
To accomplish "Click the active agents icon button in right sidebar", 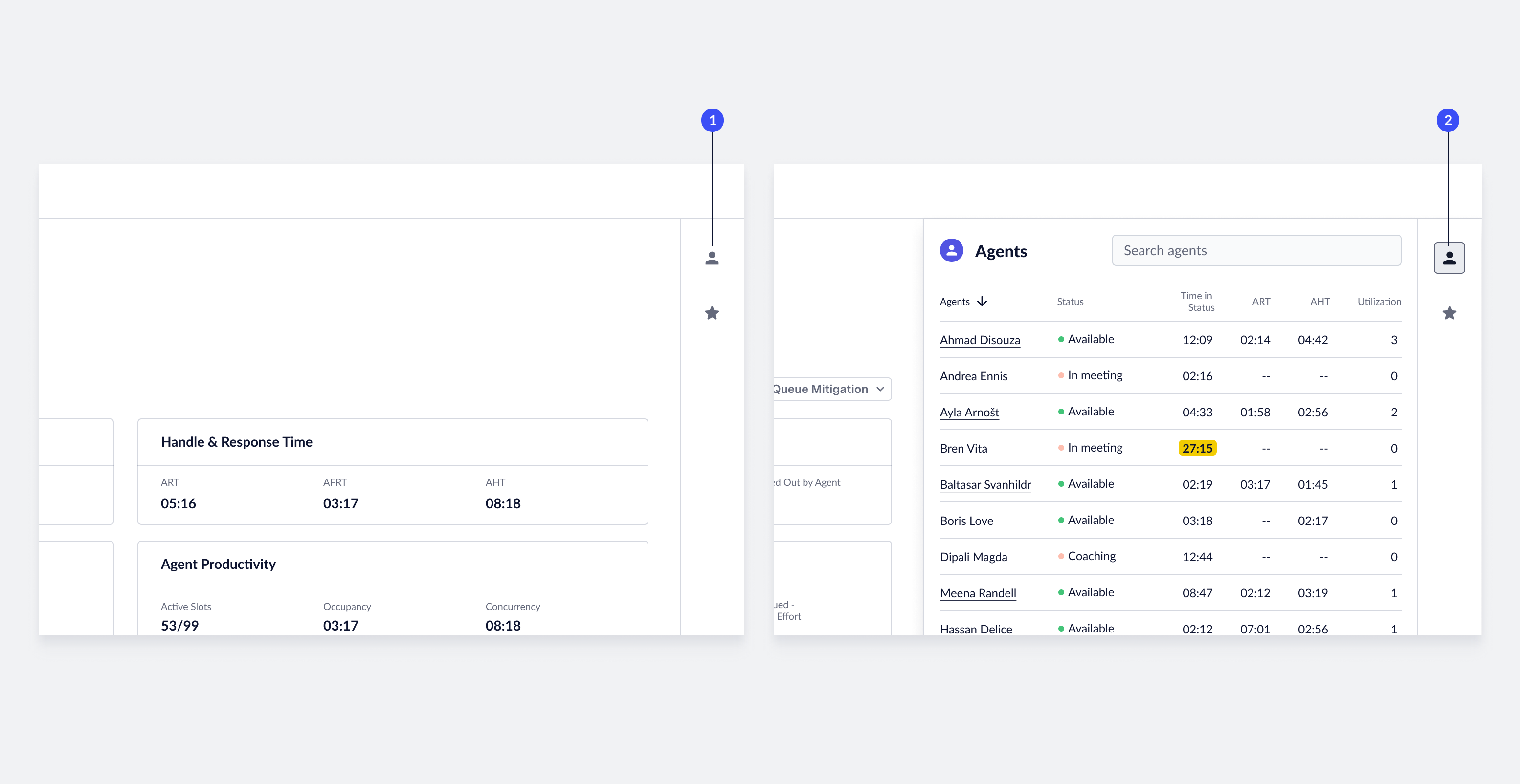I will [x=1449, y=258].
